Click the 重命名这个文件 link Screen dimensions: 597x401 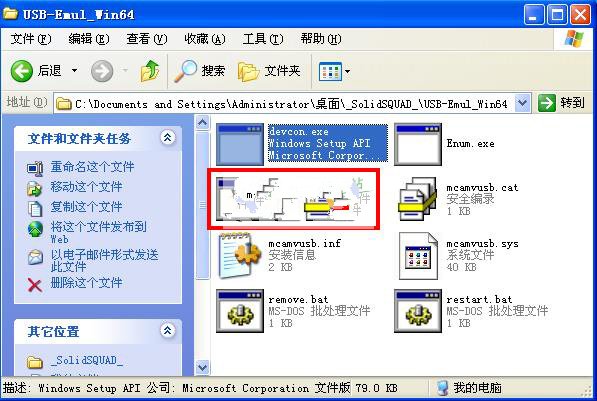(x=92, y=167)
